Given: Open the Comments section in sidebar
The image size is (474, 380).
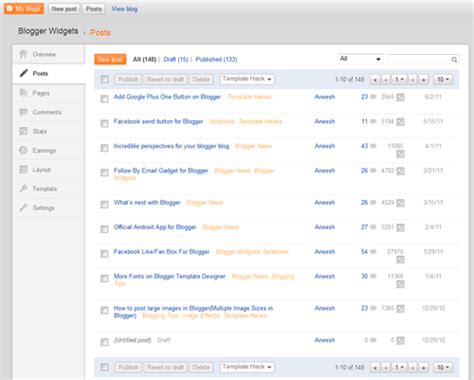Looking at the screenshot, I should coord(49,112).
